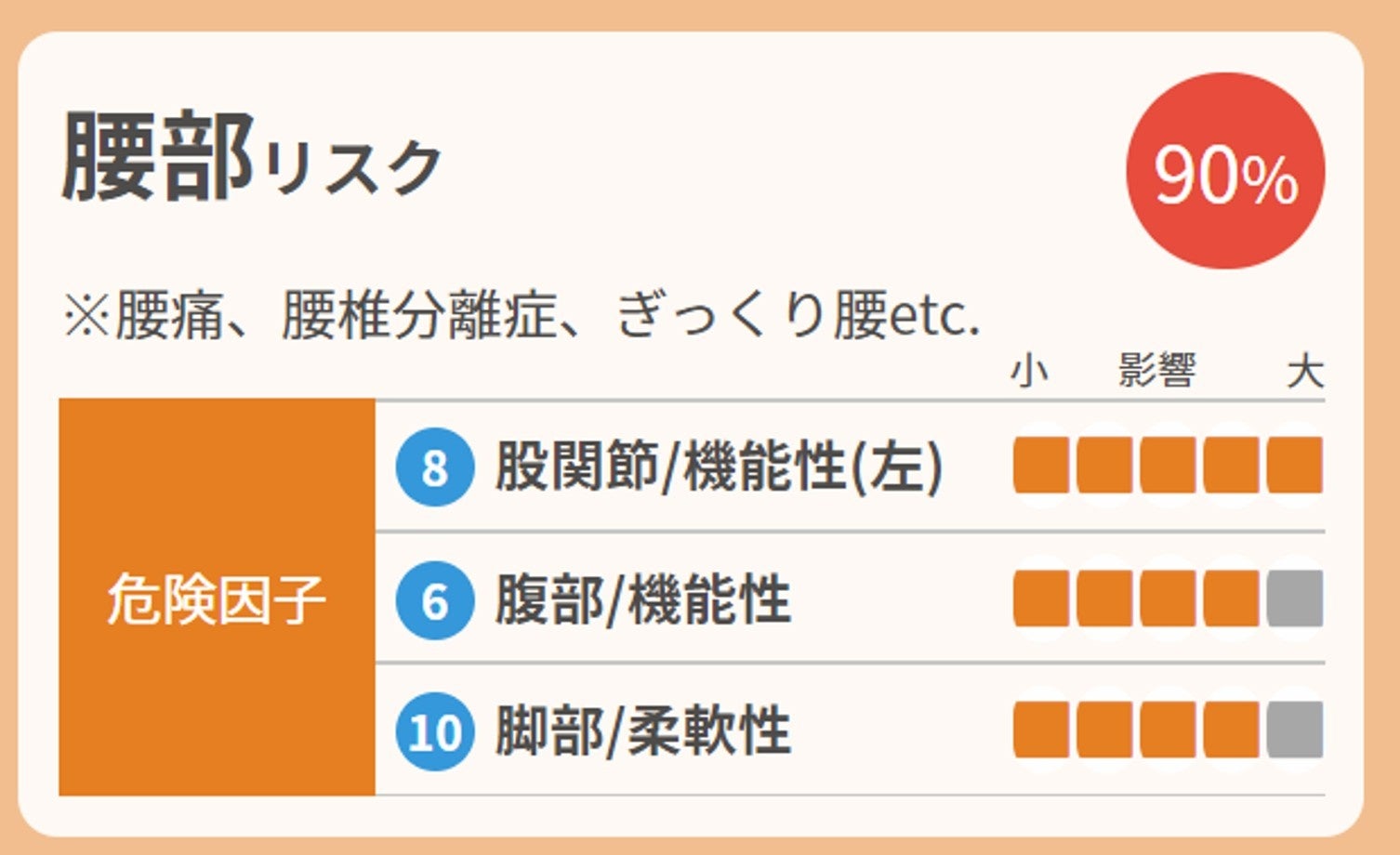Click the blue number 8 badge

[x=435, y=467]
